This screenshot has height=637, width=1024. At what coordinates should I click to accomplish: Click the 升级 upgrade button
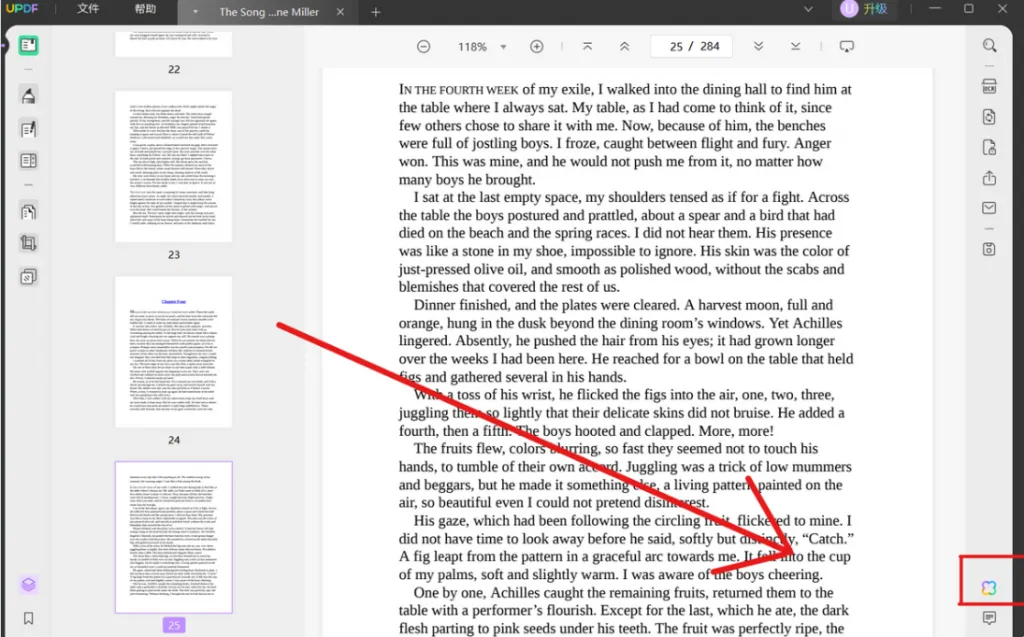tap(875, 9)
